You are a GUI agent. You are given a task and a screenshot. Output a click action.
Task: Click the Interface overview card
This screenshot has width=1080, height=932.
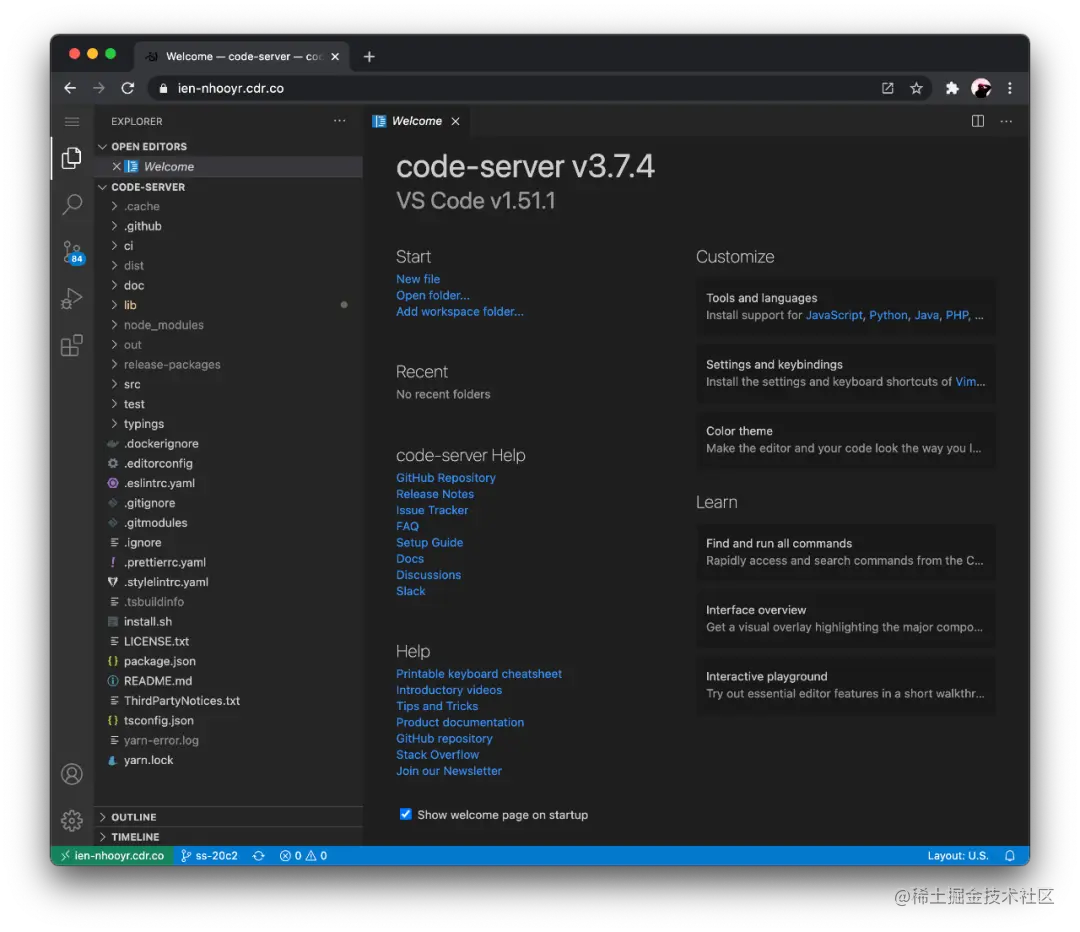click(845, 619)
